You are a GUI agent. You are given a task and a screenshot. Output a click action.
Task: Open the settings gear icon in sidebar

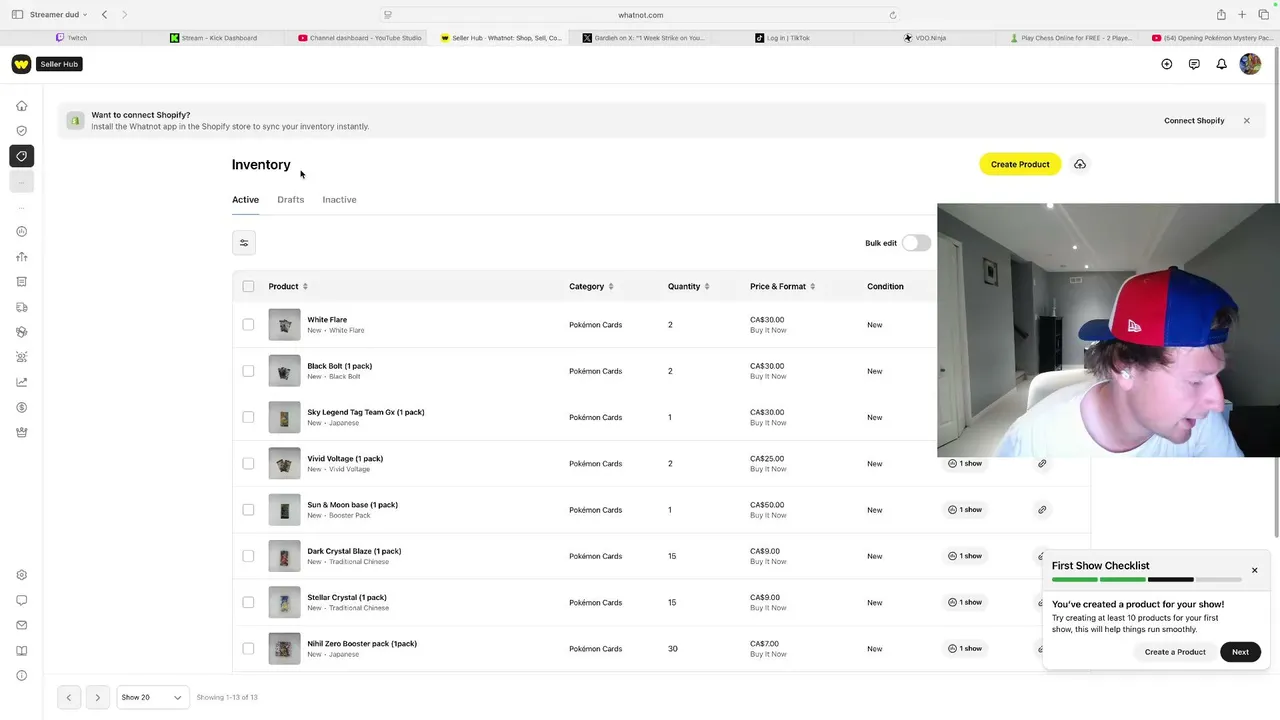click(x=21, y=575)
